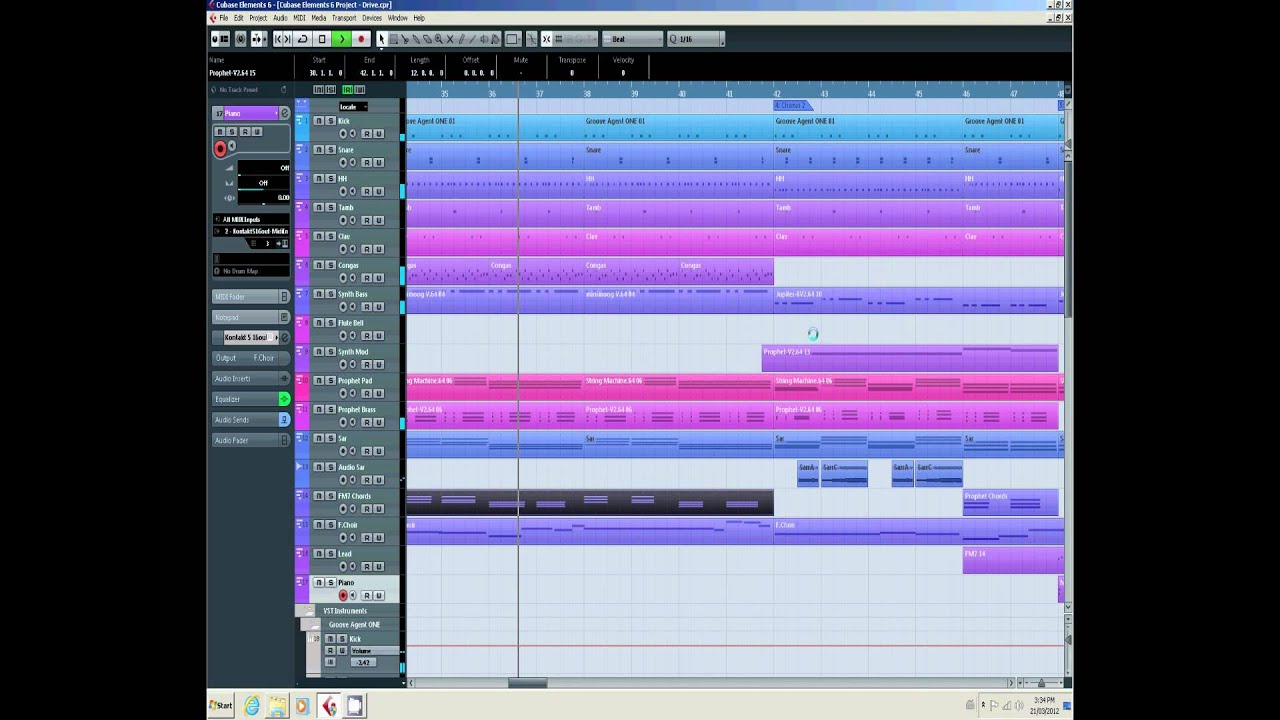Collapse the Groove Agent ONE folder

click(315, 625)
